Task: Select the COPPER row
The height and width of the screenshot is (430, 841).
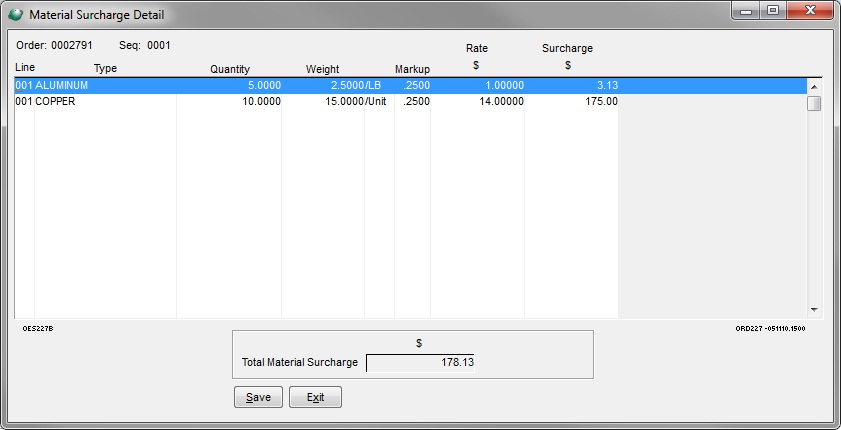Action: pos(316,101)
